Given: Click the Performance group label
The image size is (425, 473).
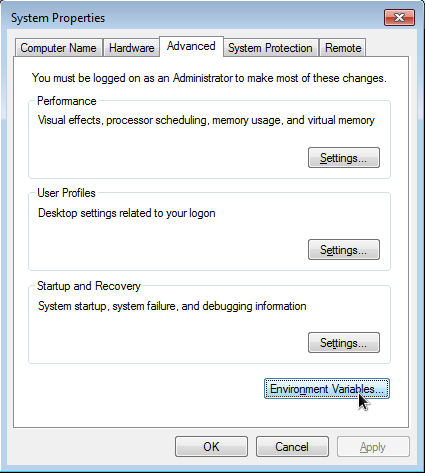Looking at the screenshot, I should (67, 101).
